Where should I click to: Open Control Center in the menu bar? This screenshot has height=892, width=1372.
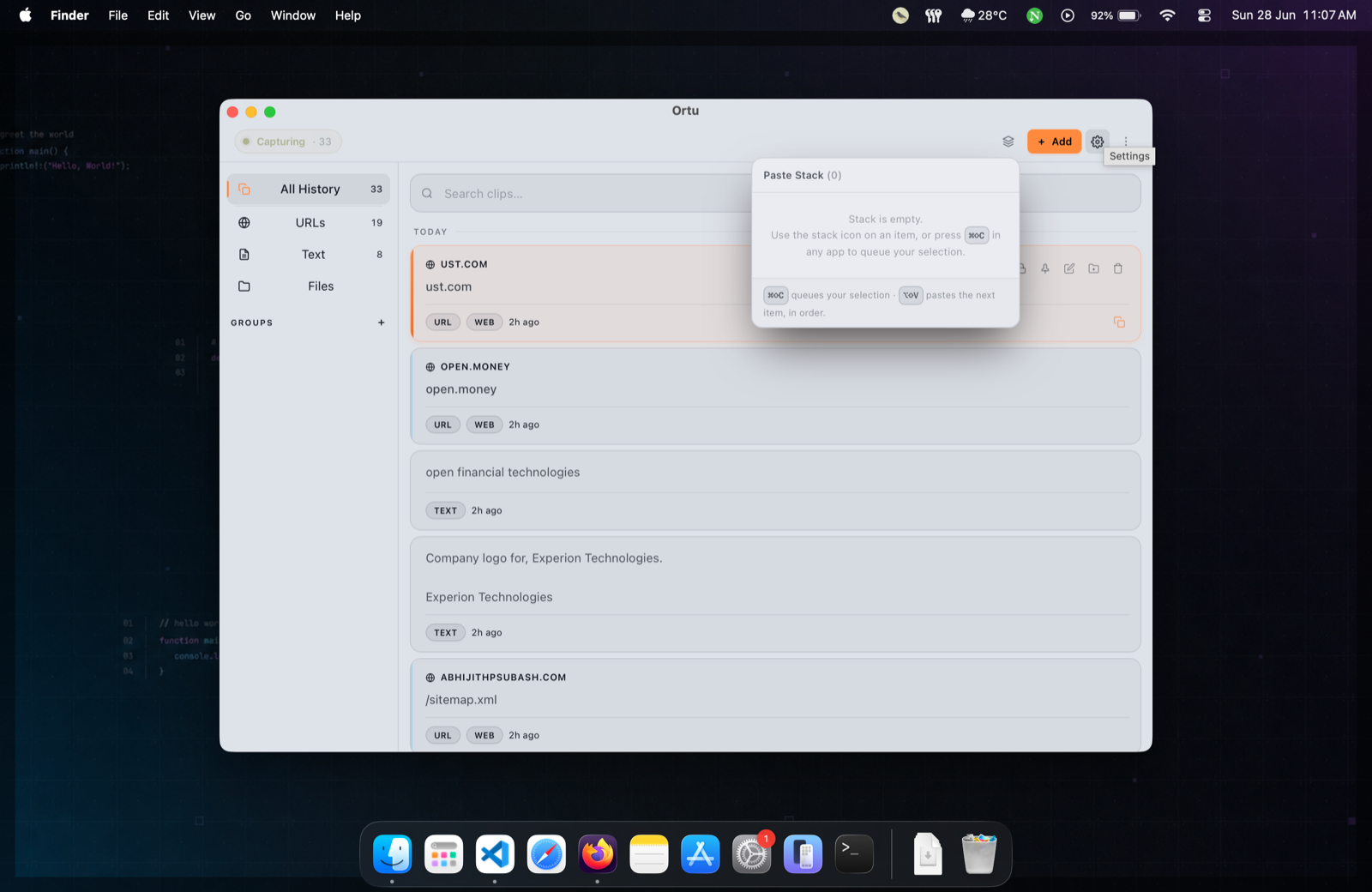1204,15
